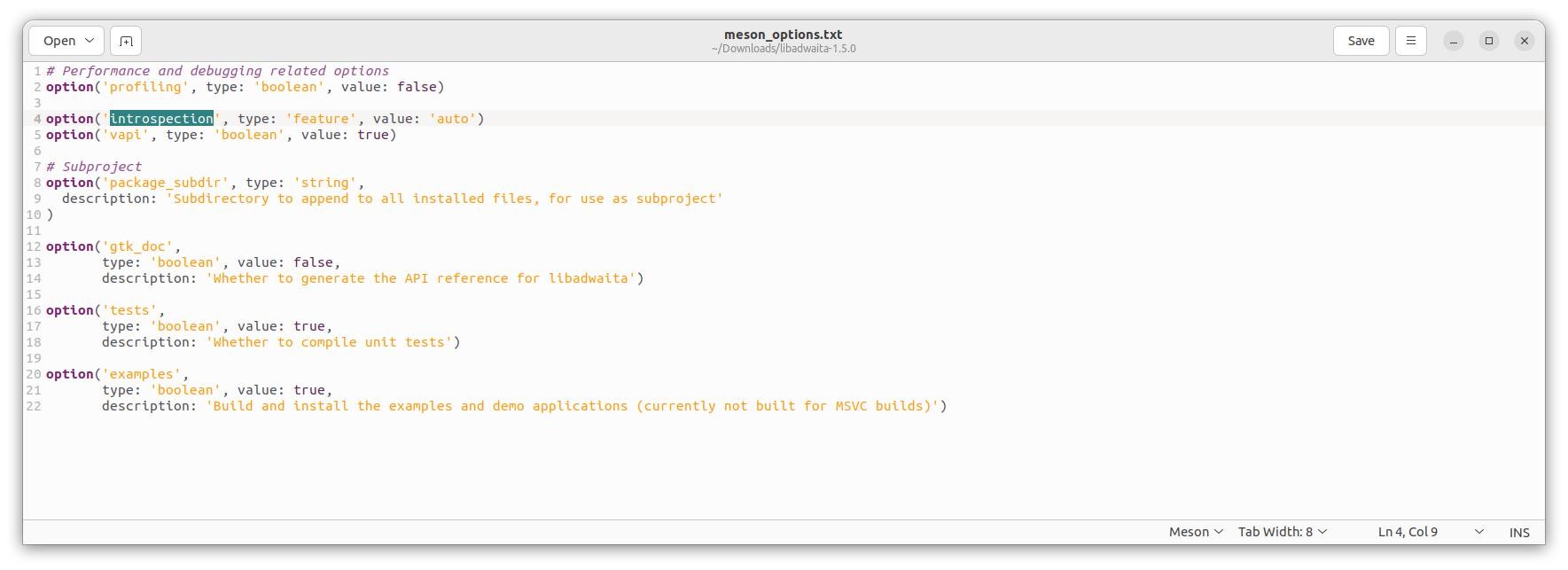Open the Meson language selector
The width and height of the screenshot is (1568, 570).
[1196, 532]
